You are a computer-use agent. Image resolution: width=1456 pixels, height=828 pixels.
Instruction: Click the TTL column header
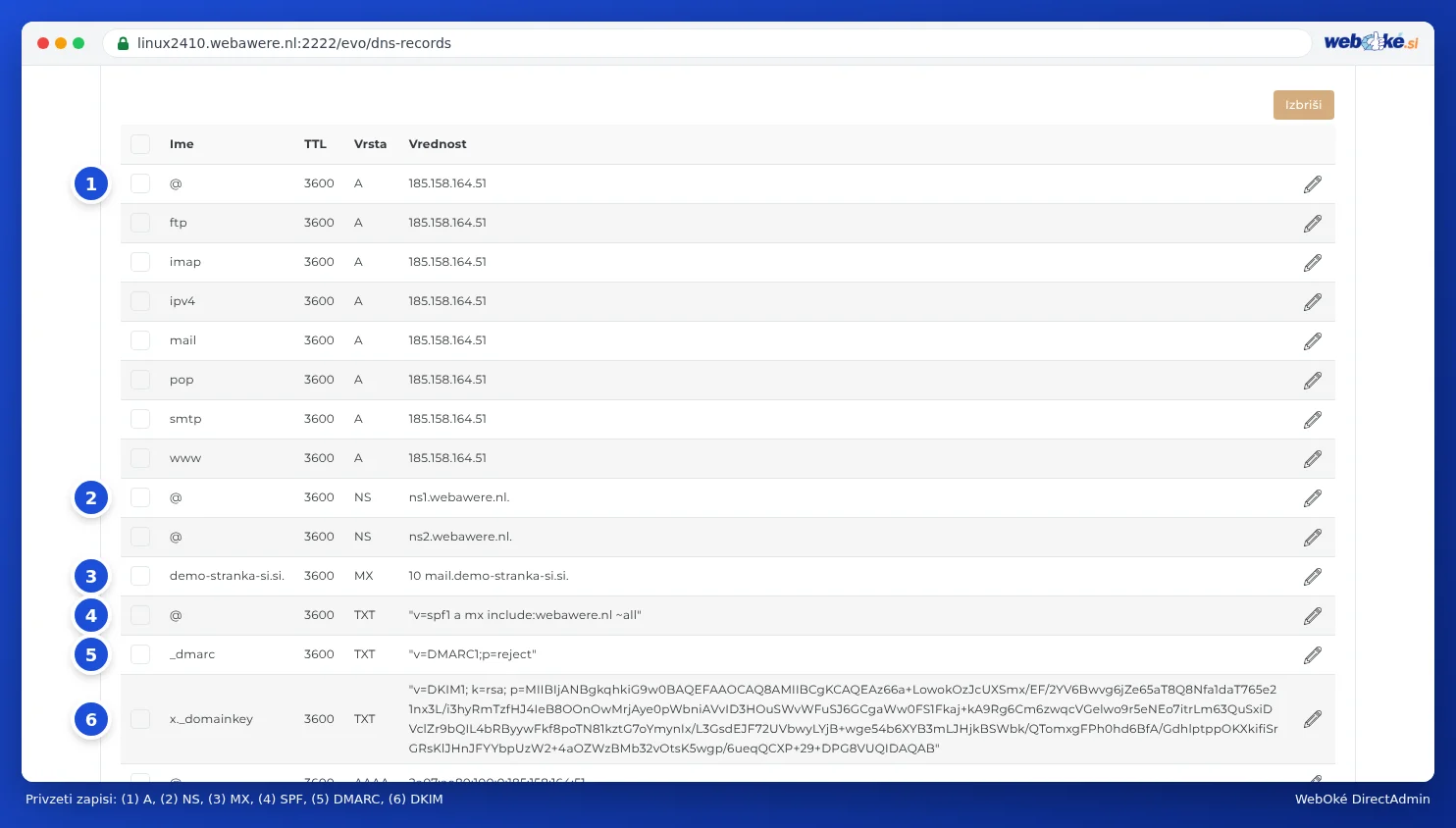tap(315, 144)
